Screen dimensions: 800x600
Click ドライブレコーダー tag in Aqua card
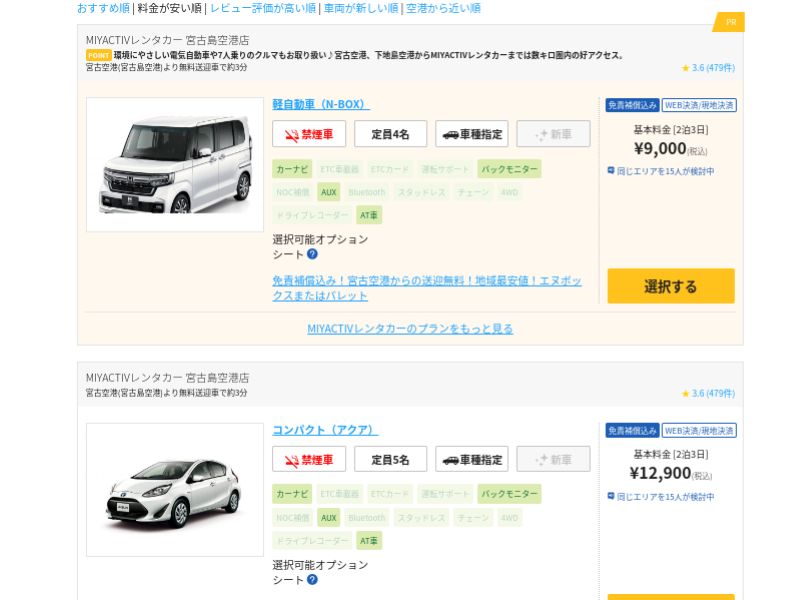tap(312, 541)
